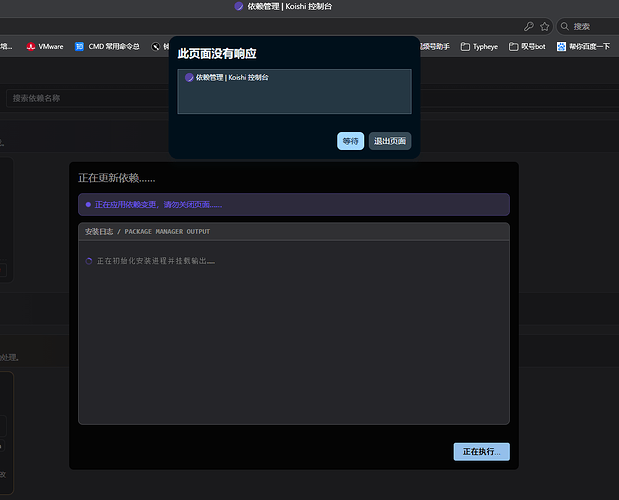The width and height of the screenshot is (619, 500).
Task: Click the key password manager icon
Action: coord(529,26)
